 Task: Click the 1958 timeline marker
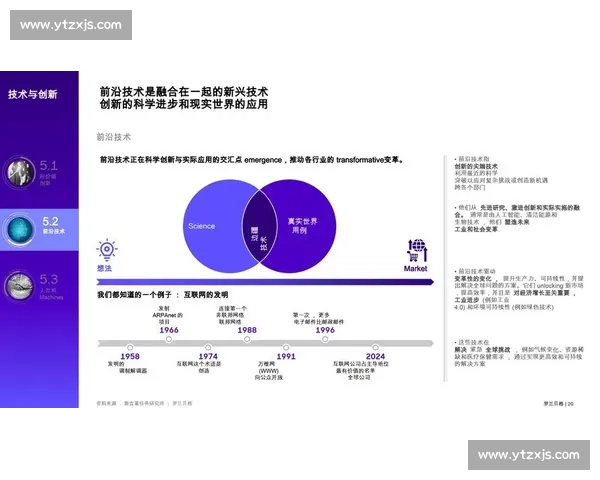[x=130, y=348]
